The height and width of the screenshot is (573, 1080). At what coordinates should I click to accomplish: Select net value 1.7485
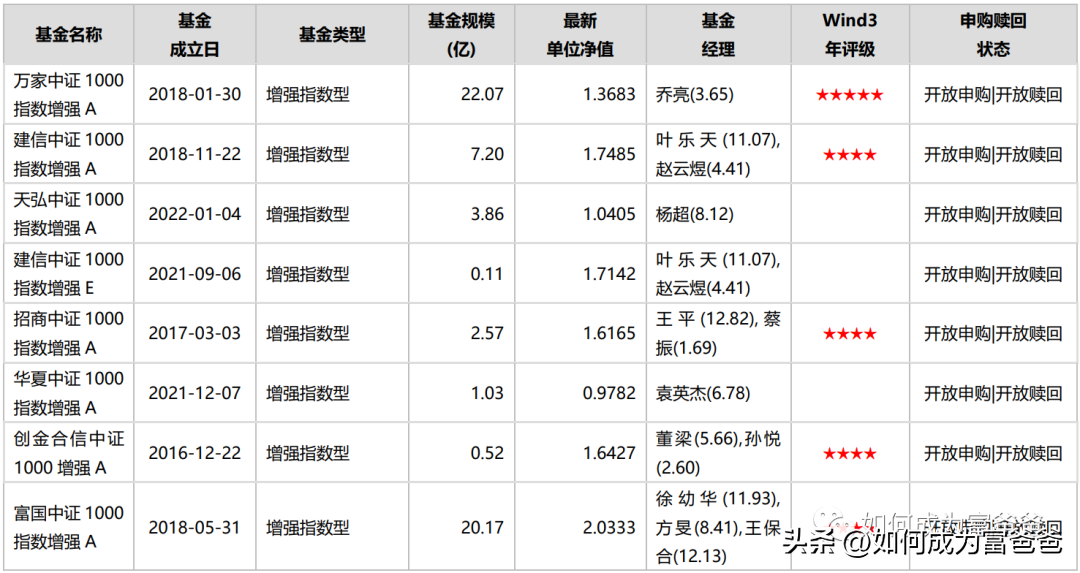(610, 154)
